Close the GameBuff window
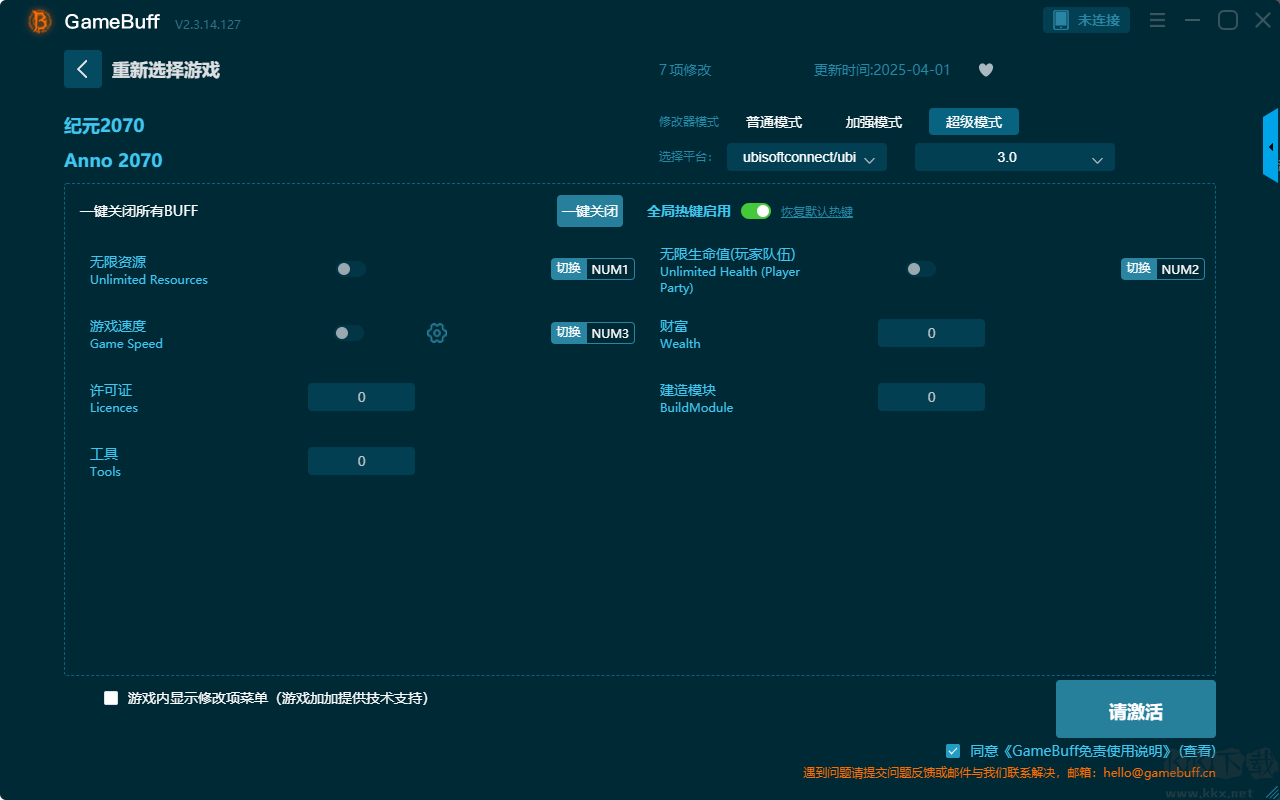Viewport: 1280px width, 800px height. (x=1263, y=20)
